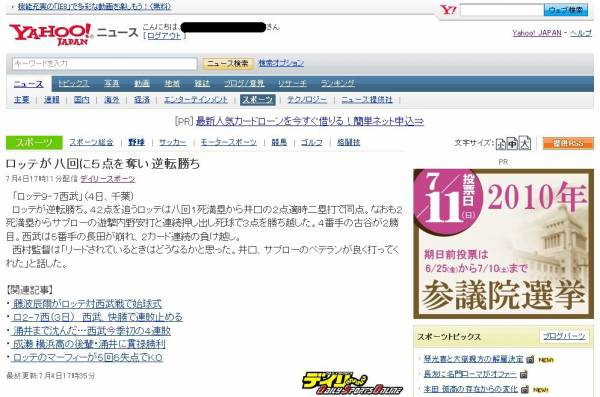
Task: Open 格闘技 subcategory
Action: [x=349, y=142]
